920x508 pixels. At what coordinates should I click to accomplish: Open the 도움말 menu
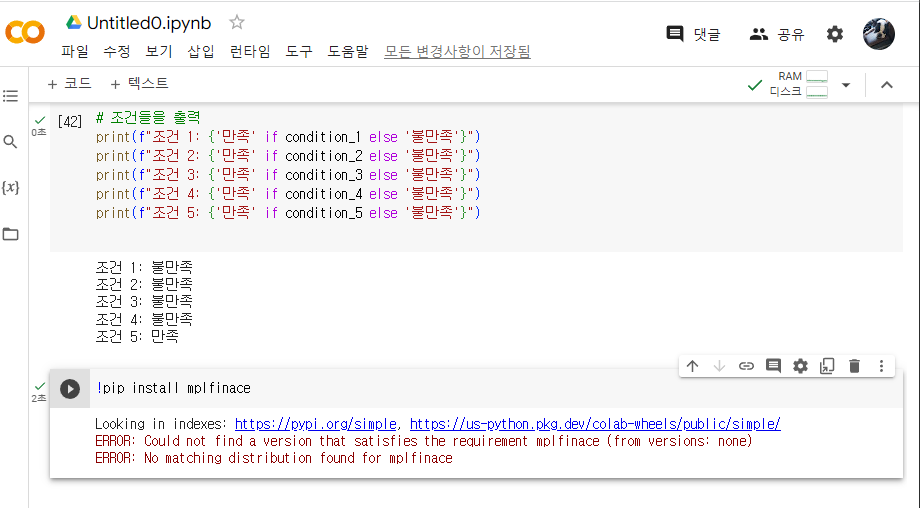[348, 52]
